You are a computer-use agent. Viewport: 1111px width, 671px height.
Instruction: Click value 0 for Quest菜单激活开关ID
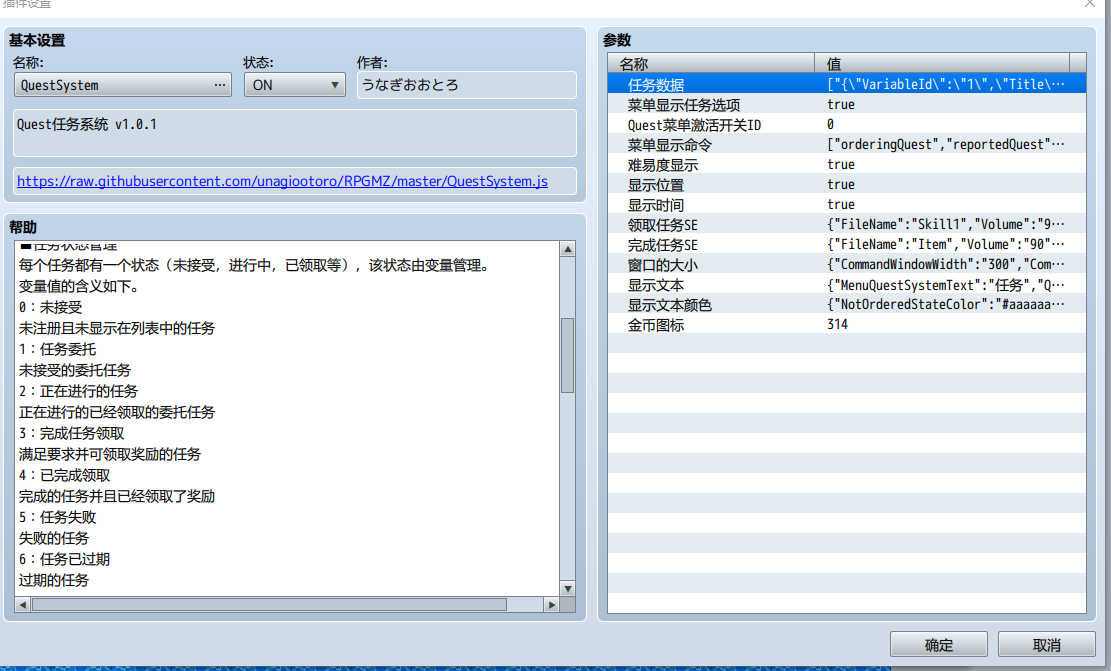click(x=830, y=125)
